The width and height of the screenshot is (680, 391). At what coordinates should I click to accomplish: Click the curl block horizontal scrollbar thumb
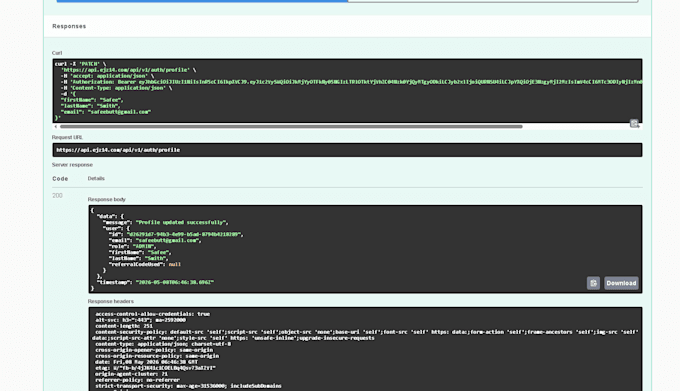coord(291,127)
